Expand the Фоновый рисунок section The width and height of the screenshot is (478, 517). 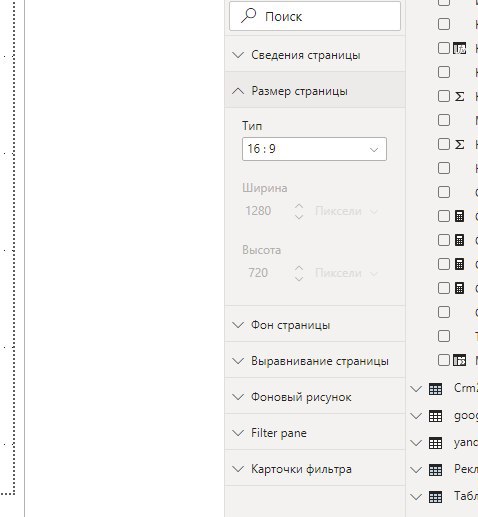315,397
